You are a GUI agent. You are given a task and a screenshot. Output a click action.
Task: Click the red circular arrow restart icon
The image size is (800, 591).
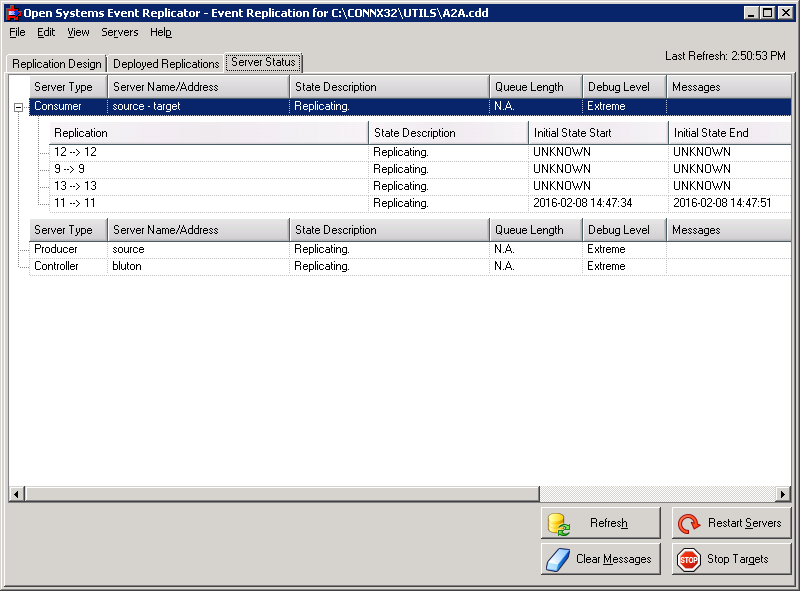pos(688,522)
